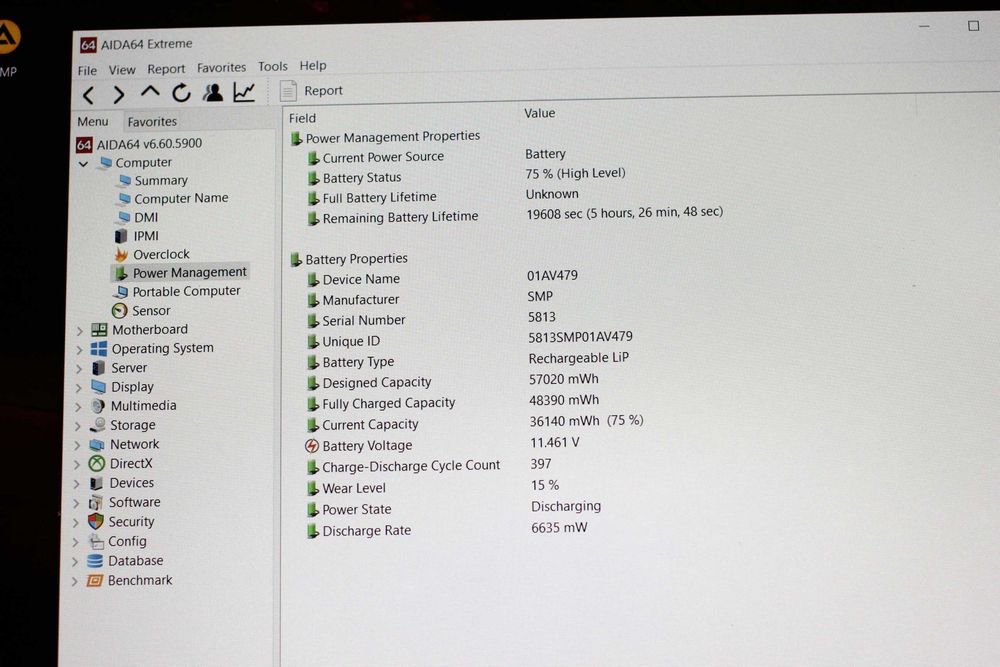
Task: Collapse the Computer tree node
Action: pos(84,164)
